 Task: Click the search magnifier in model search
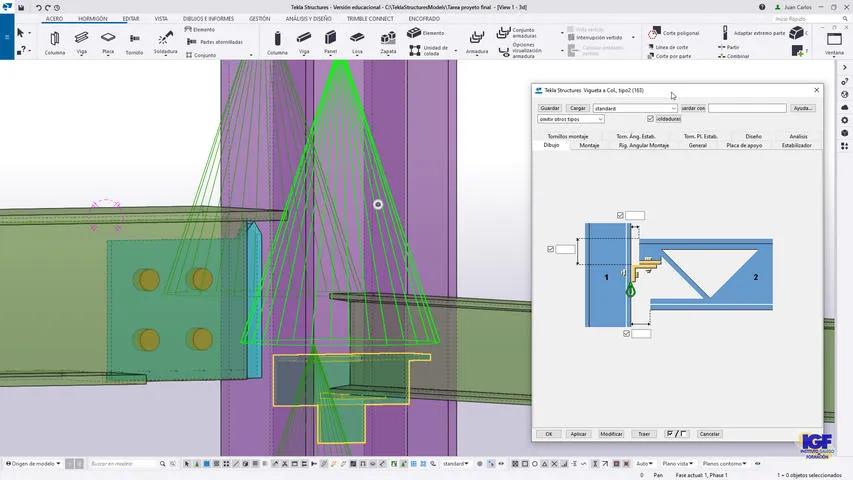pos(162,464)
